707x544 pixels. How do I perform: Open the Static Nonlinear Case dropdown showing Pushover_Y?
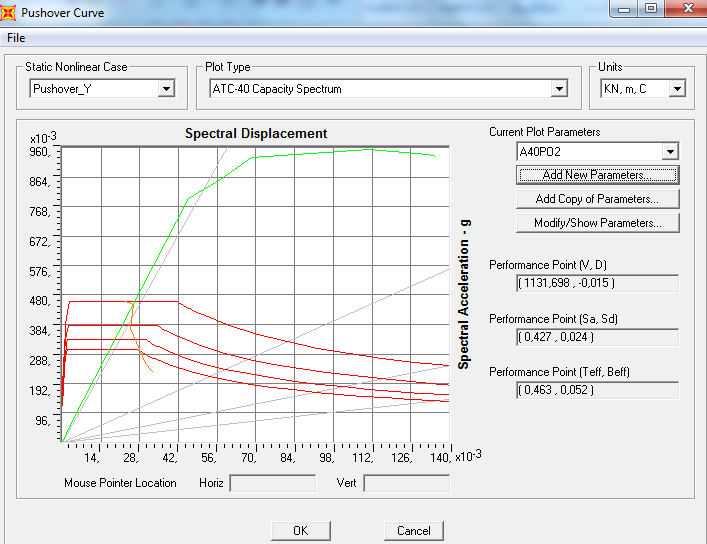(166, 89)
